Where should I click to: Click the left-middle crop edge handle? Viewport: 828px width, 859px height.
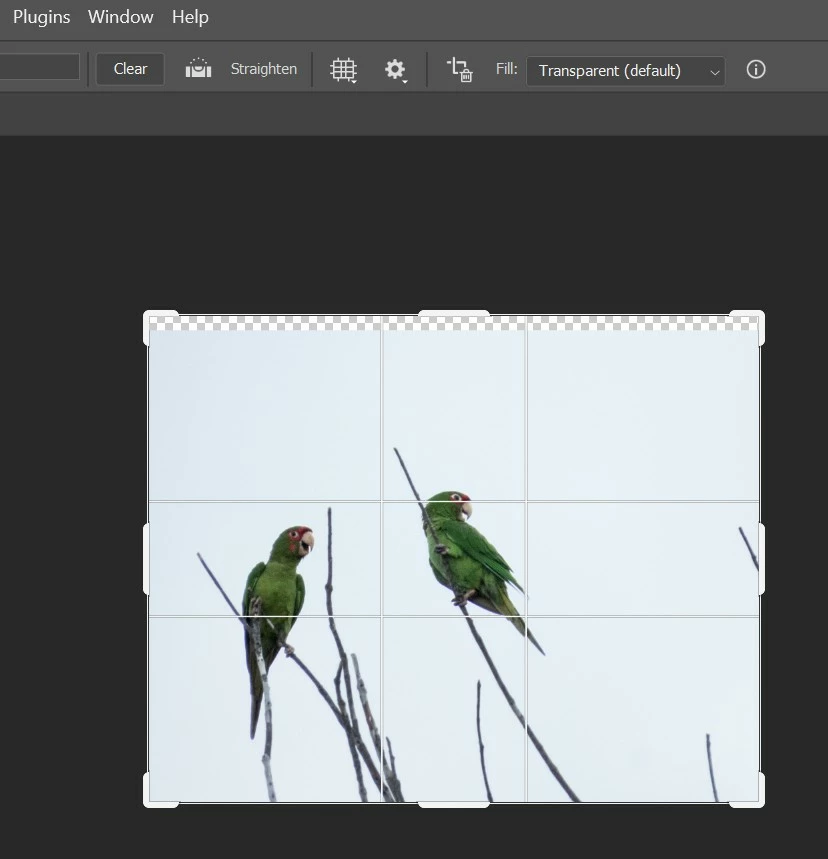pyautogui.click(x=146, y=559)
